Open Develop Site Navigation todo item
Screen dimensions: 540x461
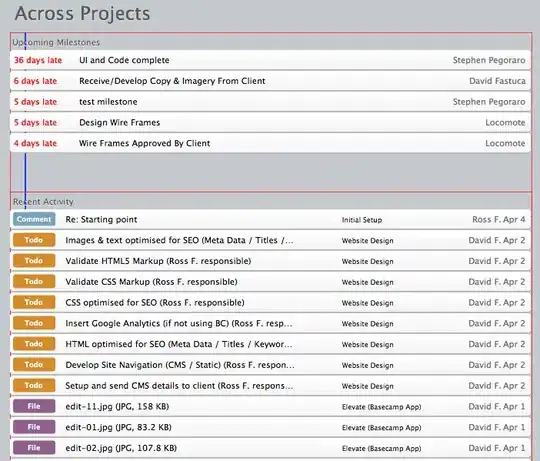(x=180, y=365)
